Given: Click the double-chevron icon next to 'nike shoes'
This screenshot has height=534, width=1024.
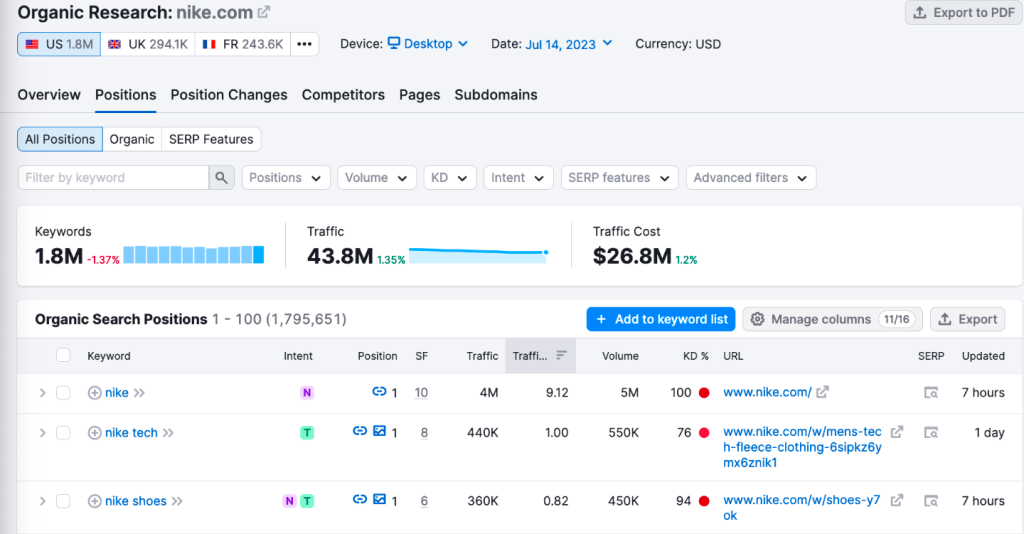Looking at the screenshot, I should point(177,501).
